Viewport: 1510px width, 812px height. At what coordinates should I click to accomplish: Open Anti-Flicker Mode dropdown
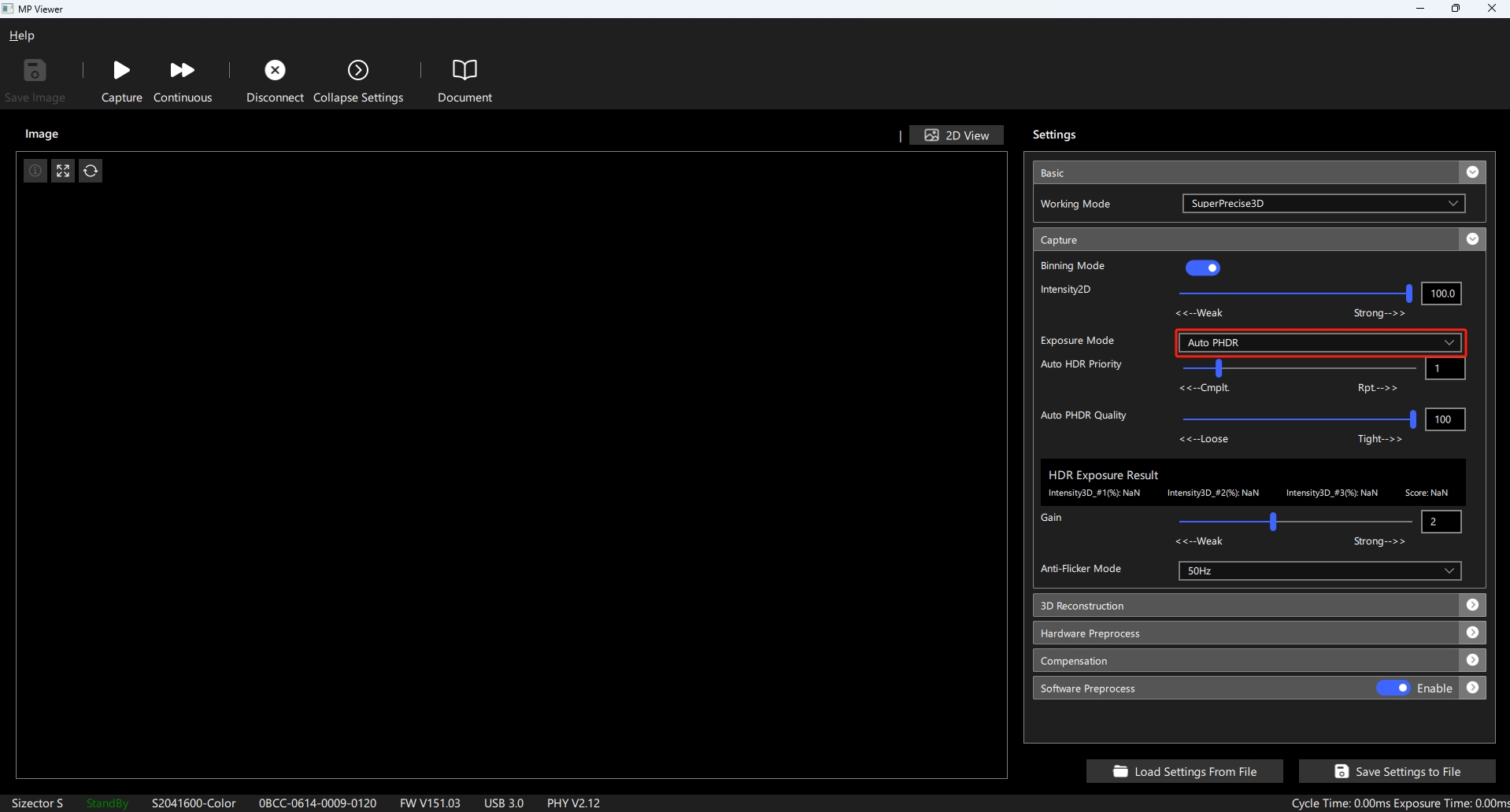[x=1320, y=570]
